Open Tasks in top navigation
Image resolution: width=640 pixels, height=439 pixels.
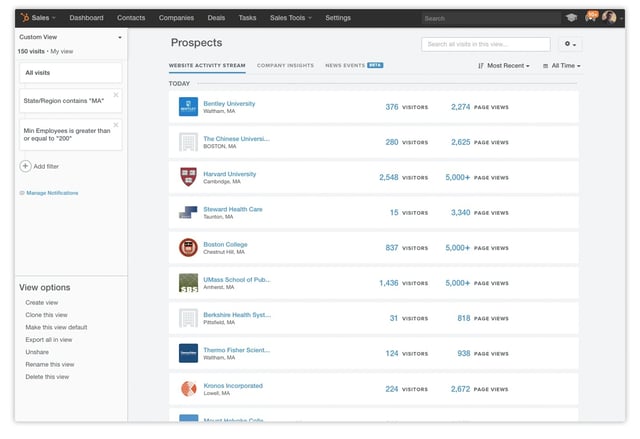click(x=247, y=18)
